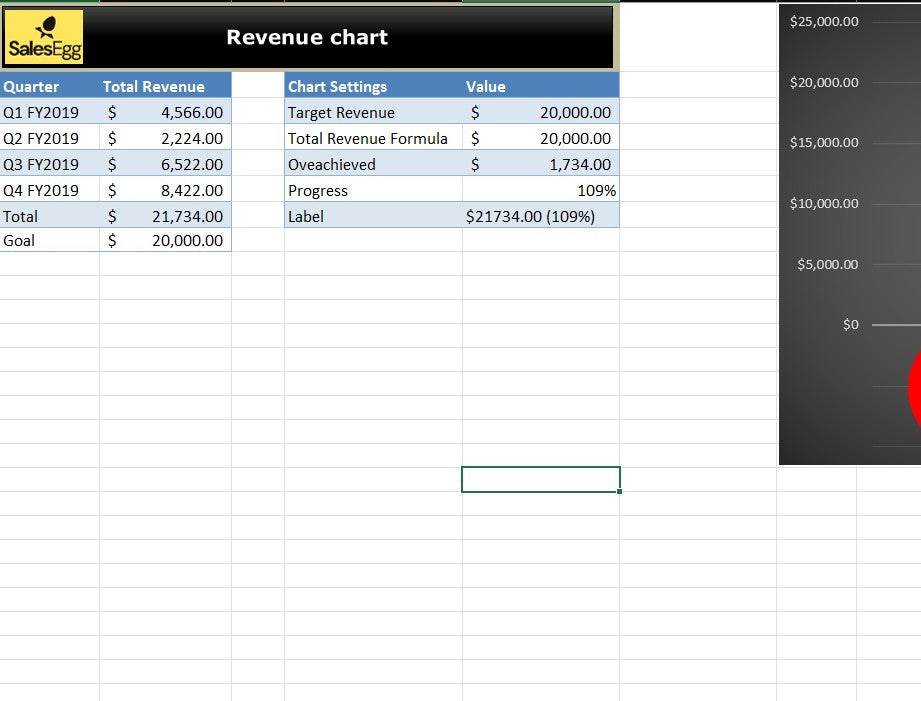Click the Goal row label cell
This screenshot has height=701, width=921.
[x=50, y=241]
